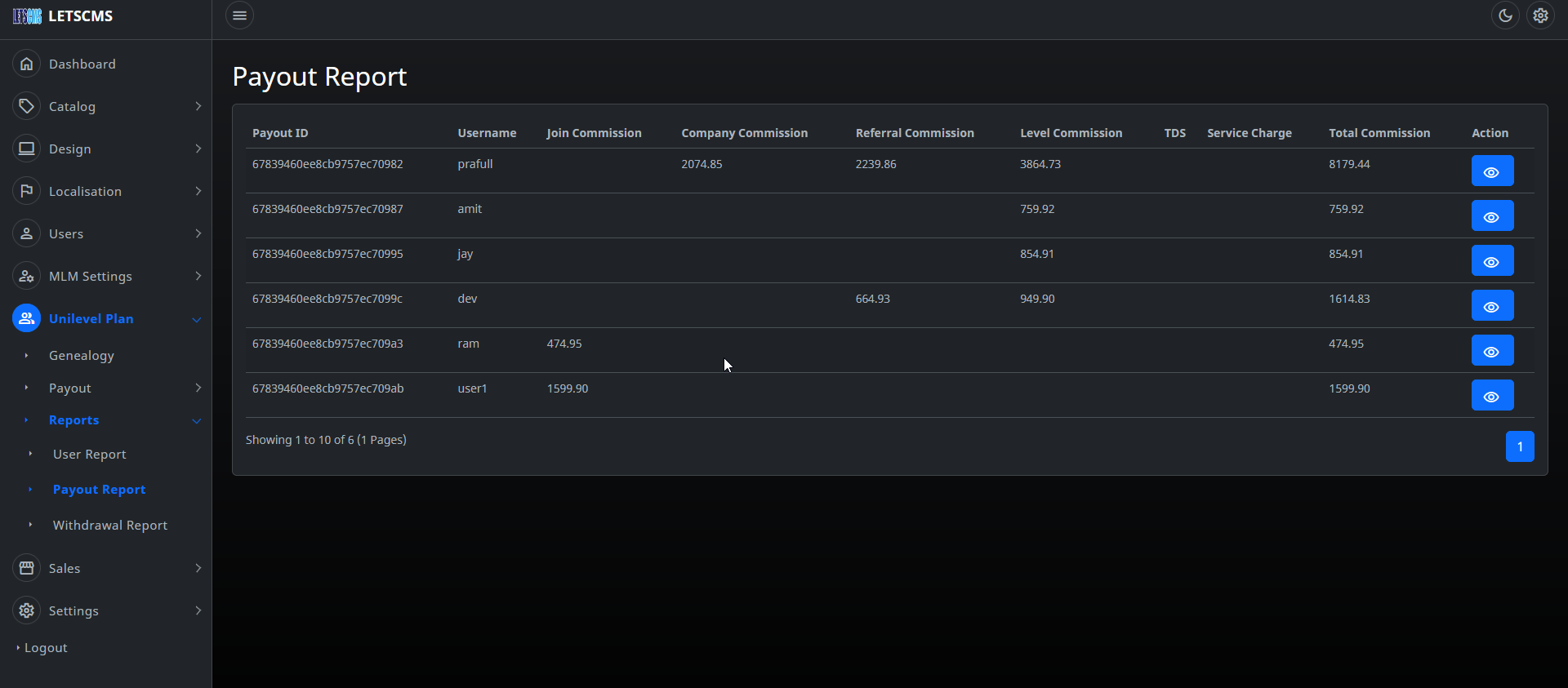Click the hamburger menu toggle icon
The image size is (1568, 688).
(239, 16)
